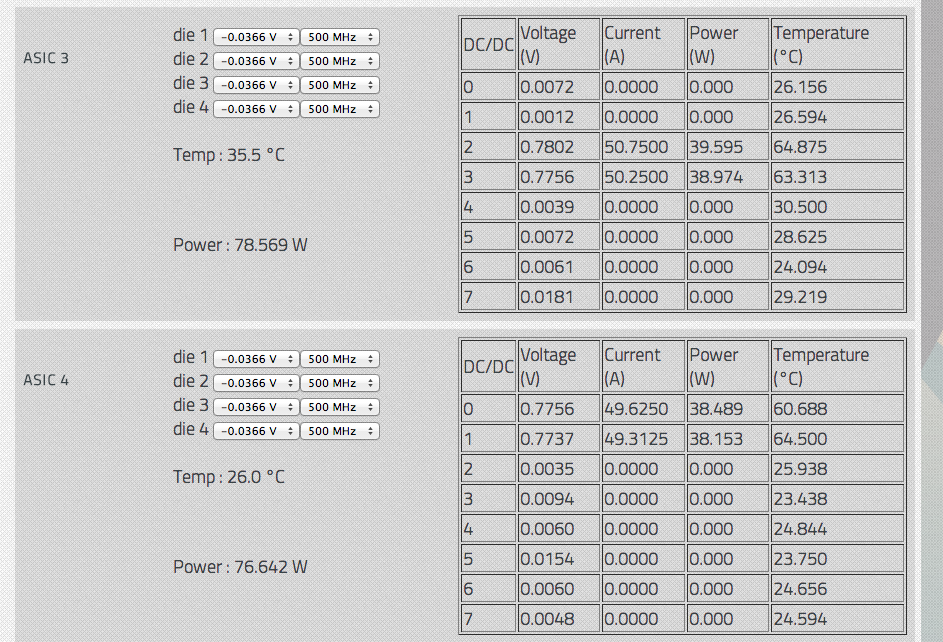Click the ASIC 3 label

[x=46, y=58]
